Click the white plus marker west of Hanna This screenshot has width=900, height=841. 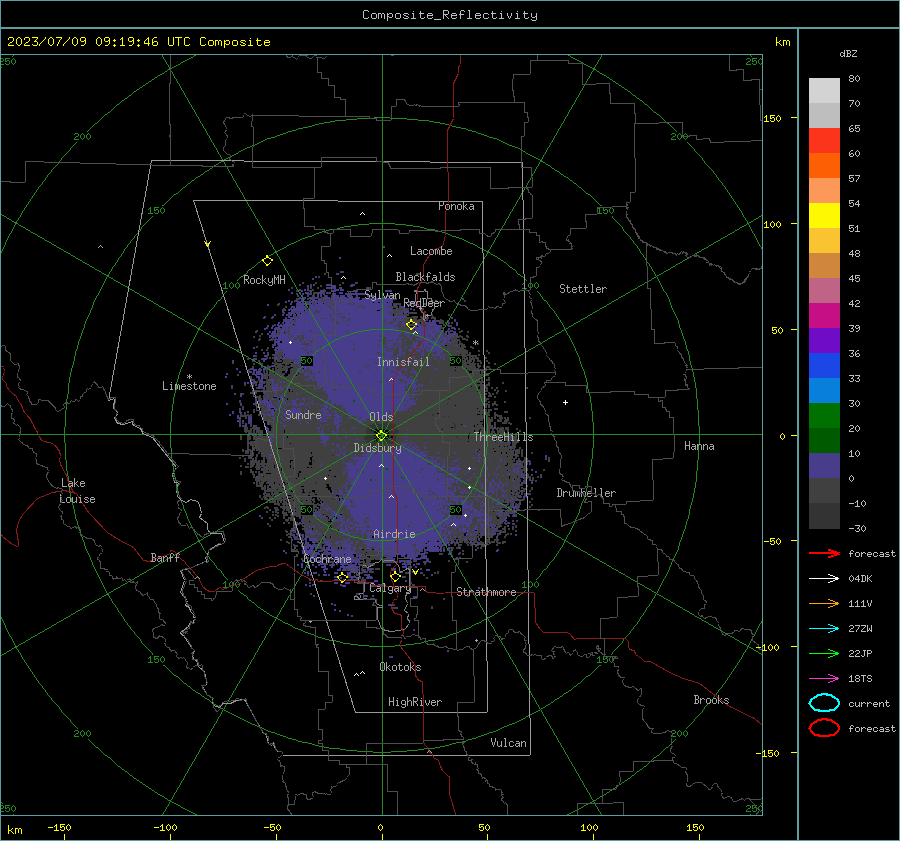[565, 402]
